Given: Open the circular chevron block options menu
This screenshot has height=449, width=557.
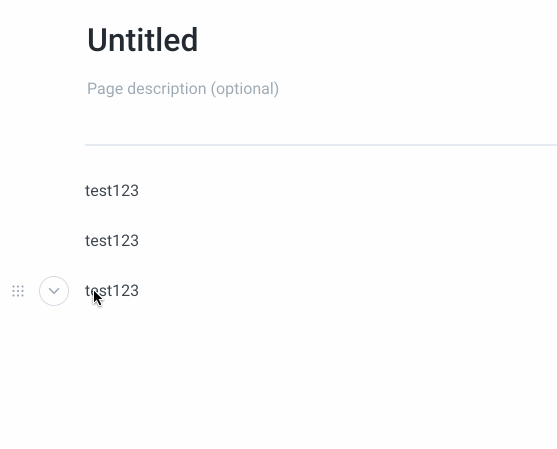Looking at the screenshot, I should 54,291.
